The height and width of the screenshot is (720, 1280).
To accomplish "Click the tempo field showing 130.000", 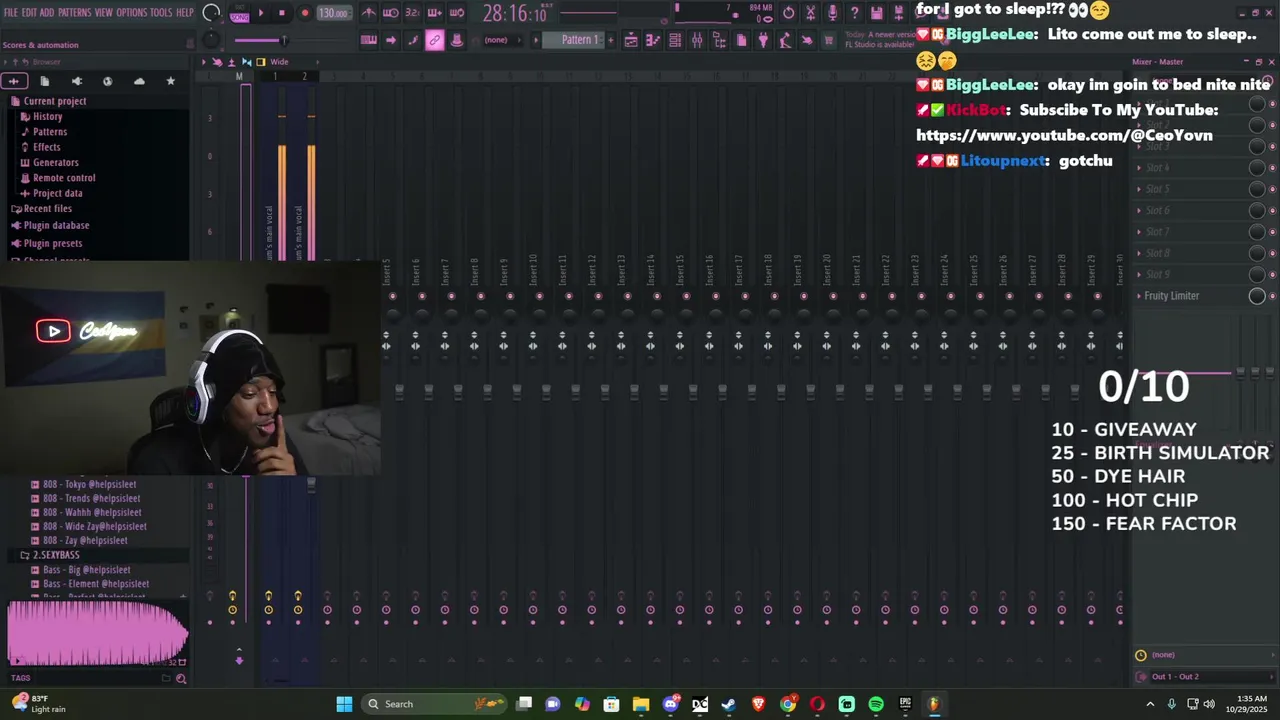I will pyautogui.click(x=333, y=13).
